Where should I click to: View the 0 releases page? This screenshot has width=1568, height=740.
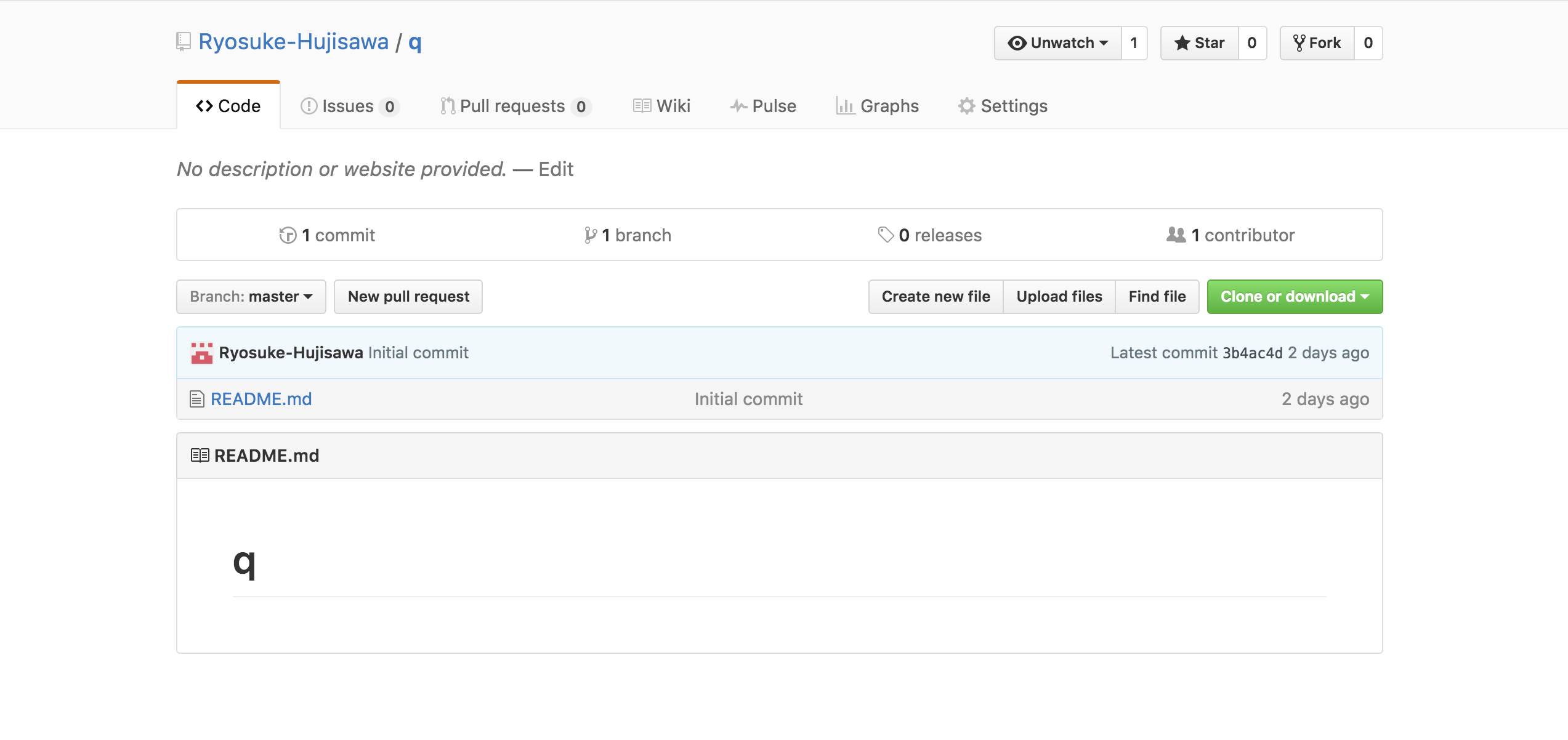(x=929, y=235)
